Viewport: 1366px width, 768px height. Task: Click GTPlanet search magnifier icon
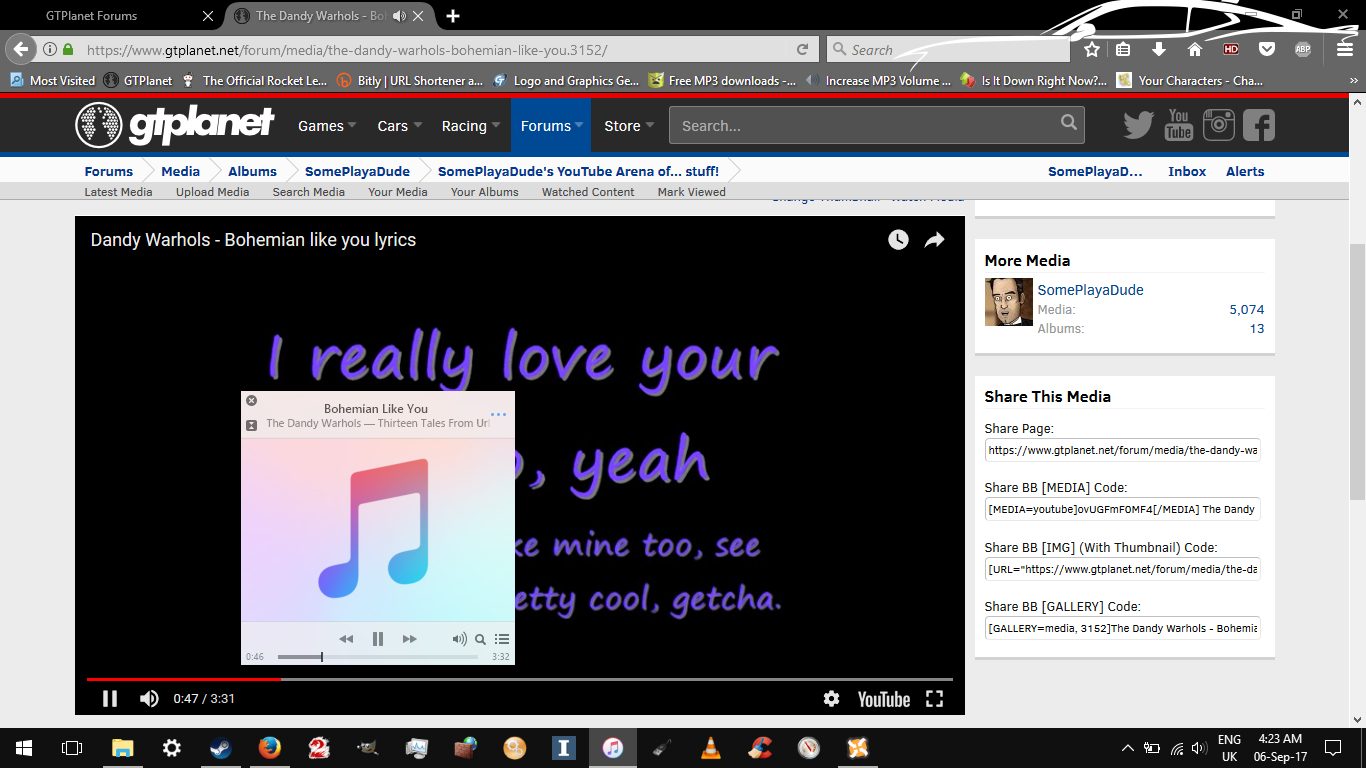point(1070,124)
